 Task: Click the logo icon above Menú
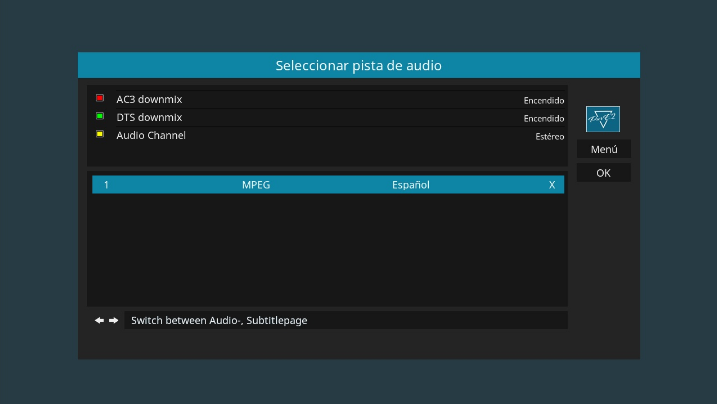pos(602,119)
